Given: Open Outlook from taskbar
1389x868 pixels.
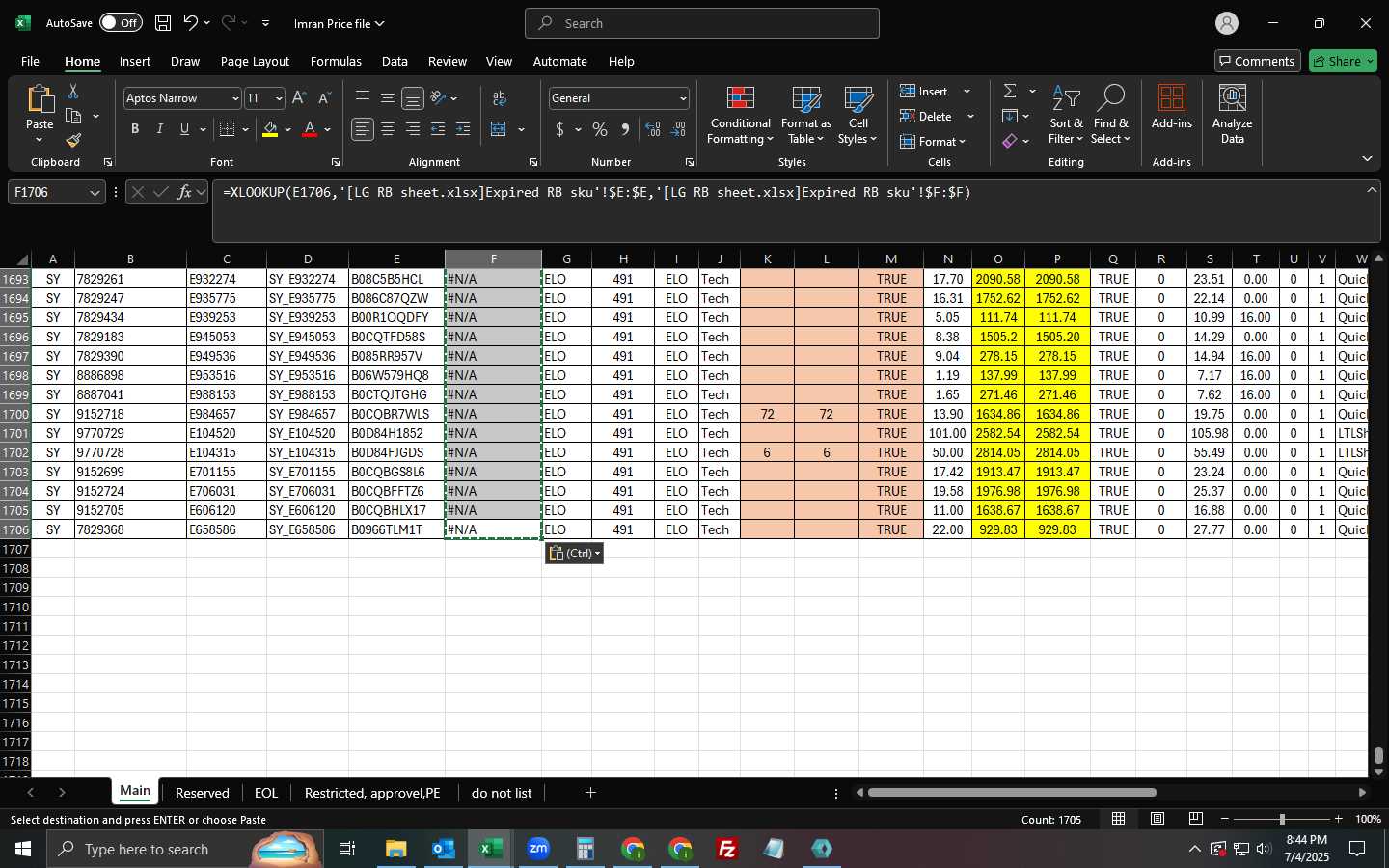Looking at the screenshot, I should 443,849.
